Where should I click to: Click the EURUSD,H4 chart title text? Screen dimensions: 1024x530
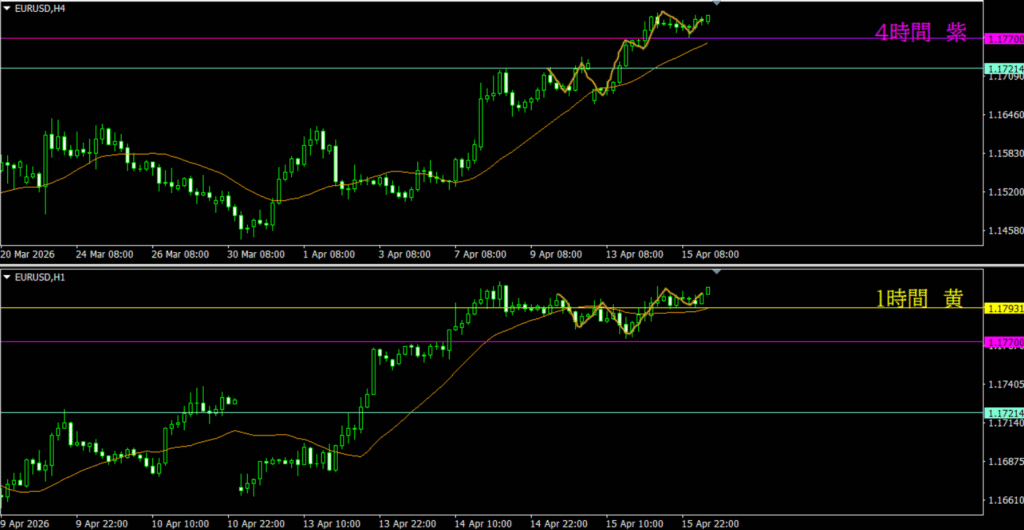pos(39,10)
